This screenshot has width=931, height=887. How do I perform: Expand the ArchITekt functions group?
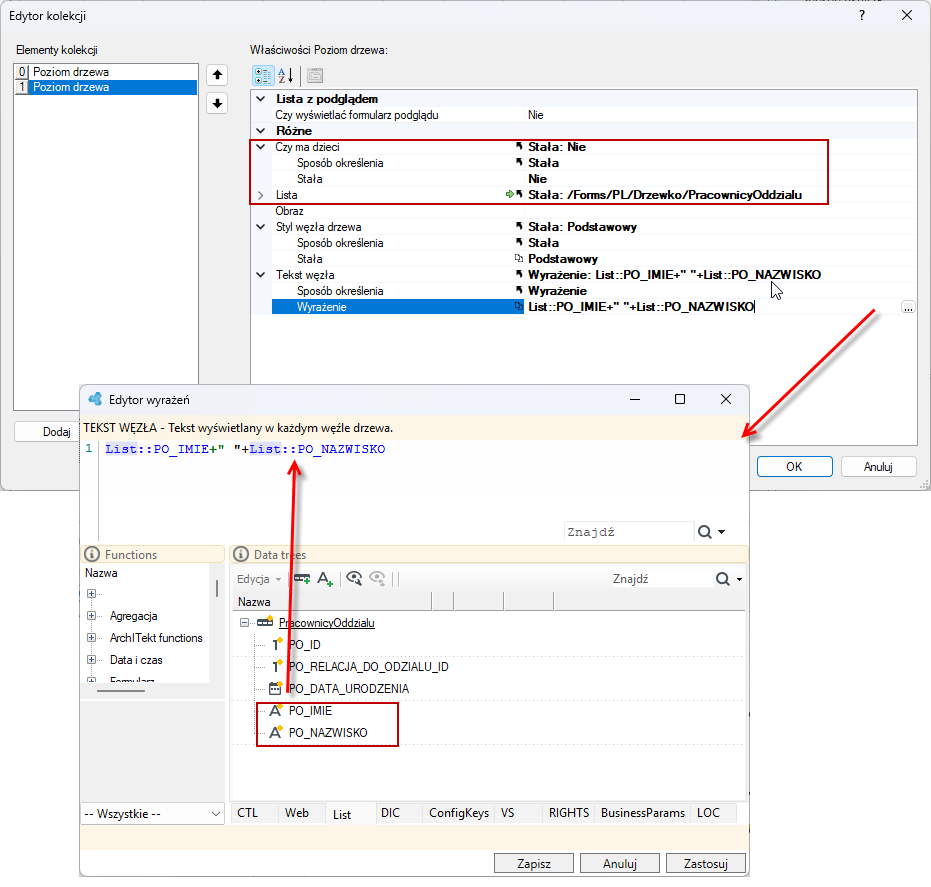(91, 638)
